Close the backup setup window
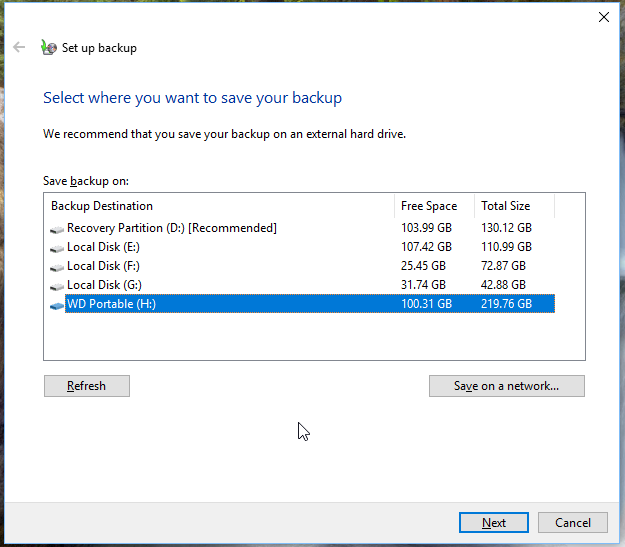This screenshot has height=547, width=625. coord(603,17)
